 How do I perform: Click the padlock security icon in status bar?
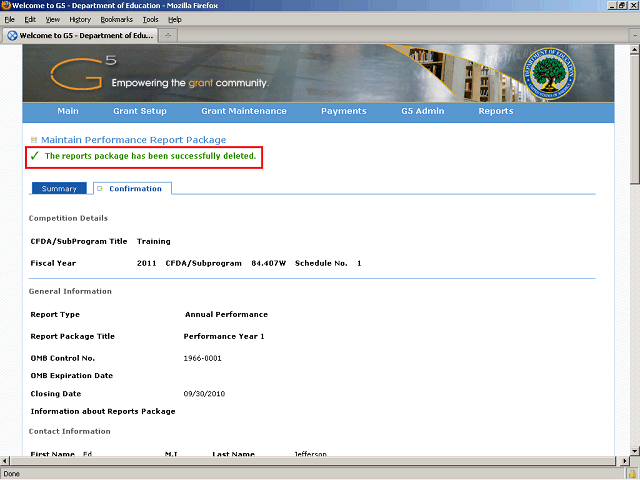click(632, 474)
